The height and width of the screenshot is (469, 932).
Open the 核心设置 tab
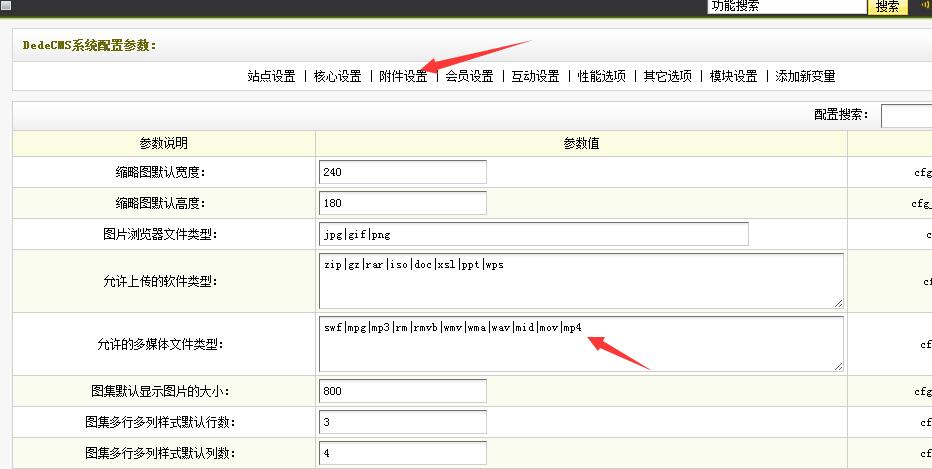click(x=338, y=76)
